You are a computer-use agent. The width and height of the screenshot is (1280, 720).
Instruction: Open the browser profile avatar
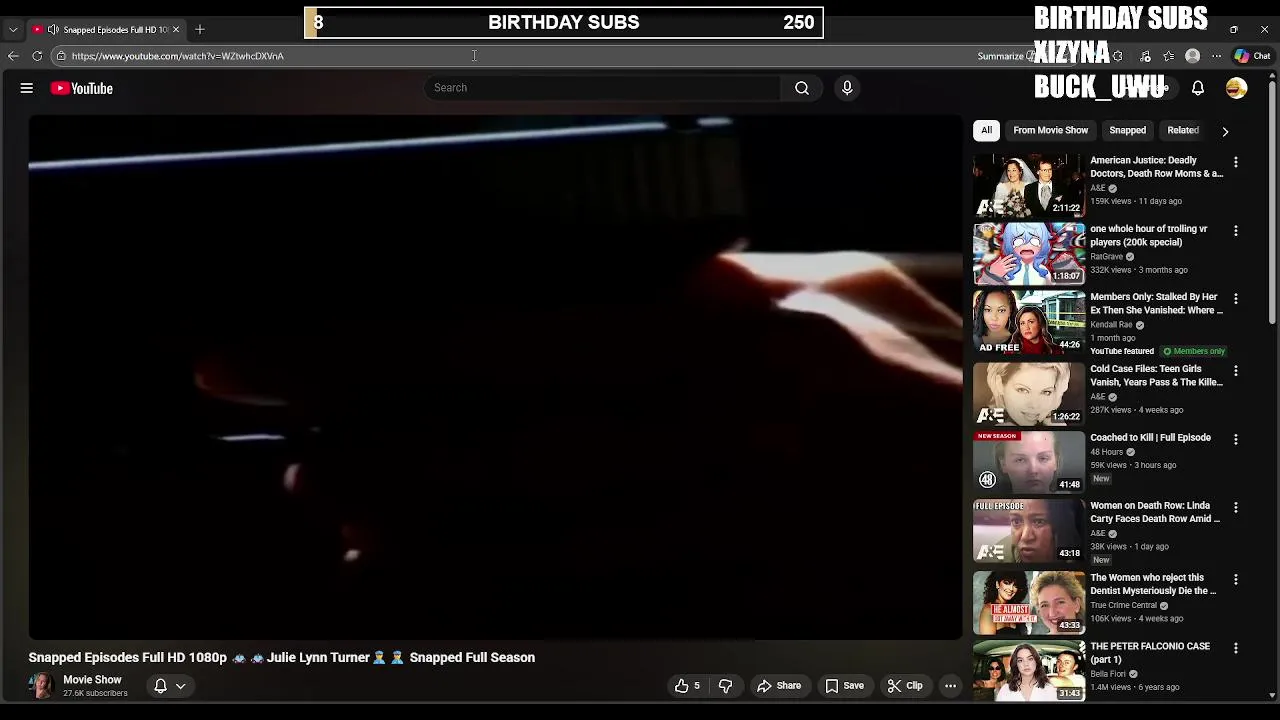pyautogui.click(x=1192, y=56)
